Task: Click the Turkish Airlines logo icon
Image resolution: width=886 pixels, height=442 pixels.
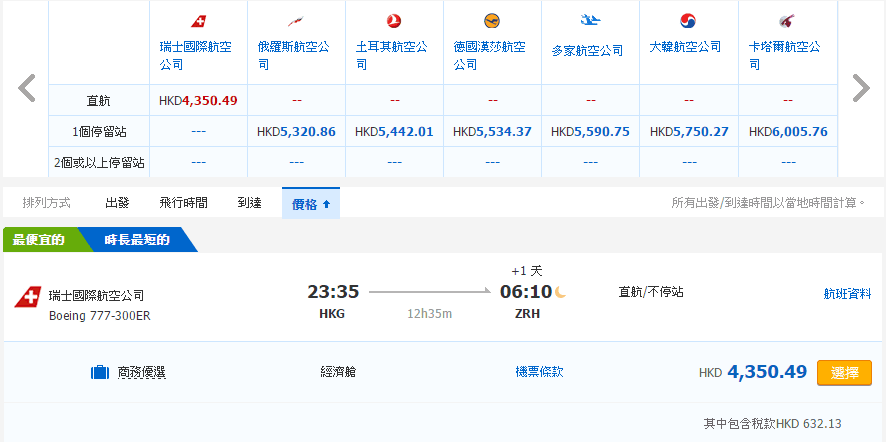Action: coord(394,22)
